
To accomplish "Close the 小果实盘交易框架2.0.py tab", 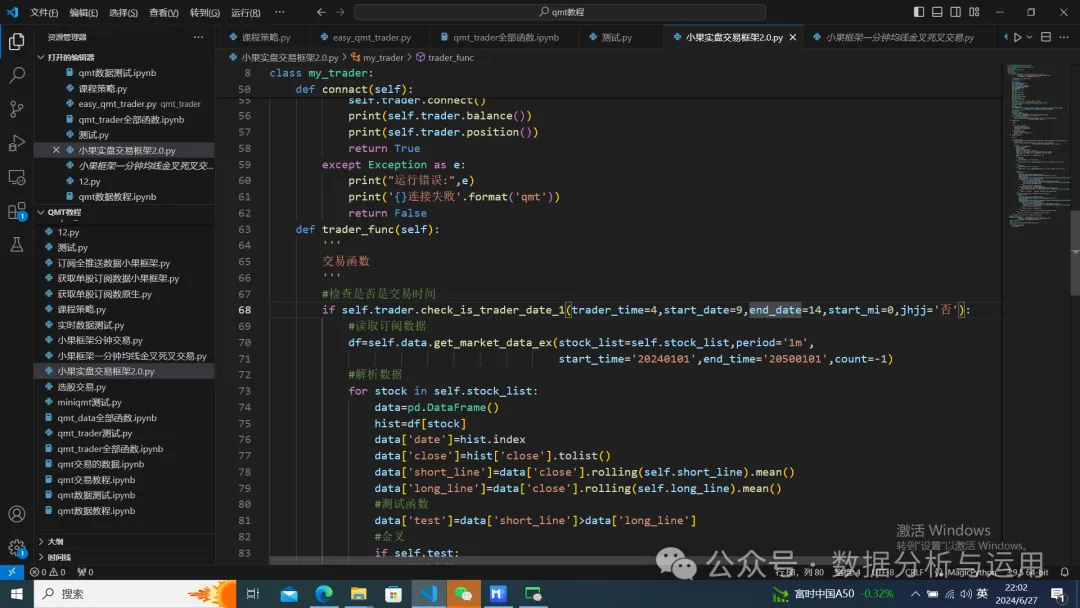I will [793, 37].
